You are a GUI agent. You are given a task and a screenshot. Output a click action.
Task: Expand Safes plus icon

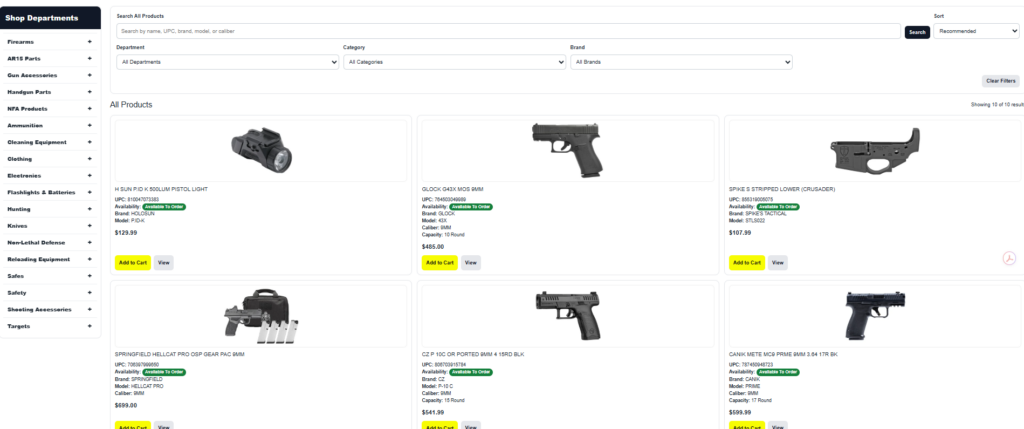89,276
